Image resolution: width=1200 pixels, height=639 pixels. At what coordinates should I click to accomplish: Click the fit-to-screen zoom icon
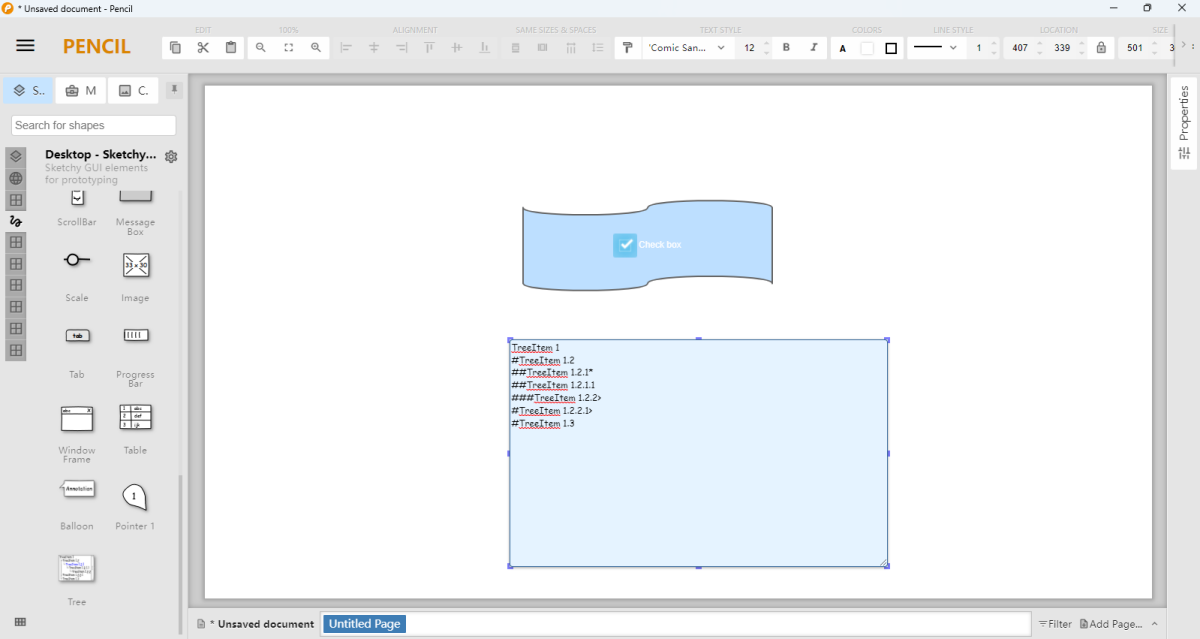(289, 47)
